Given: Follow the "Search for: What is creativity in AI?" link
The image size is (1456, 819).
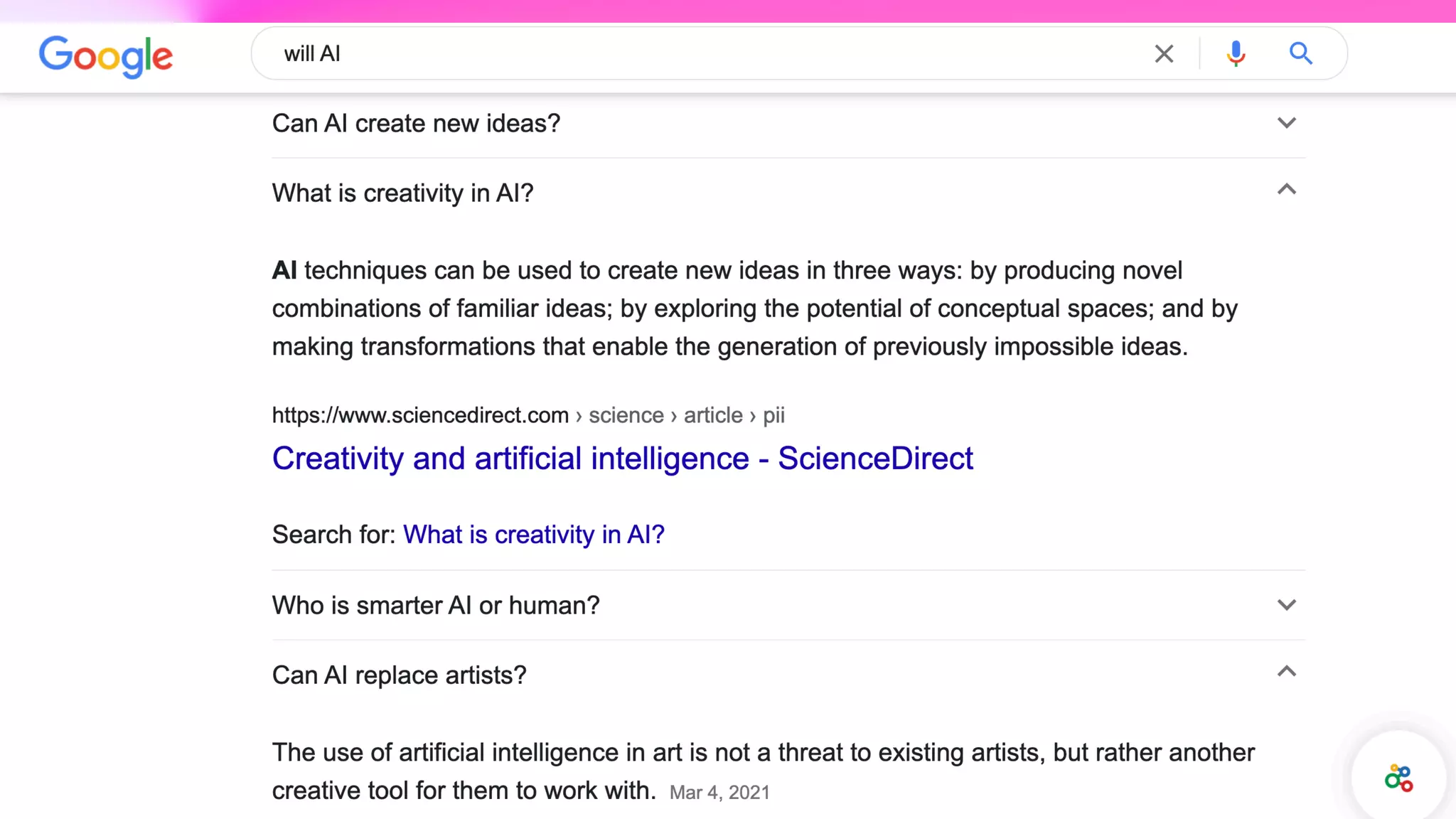Looking at the screenshot, I should coord(533,535).
